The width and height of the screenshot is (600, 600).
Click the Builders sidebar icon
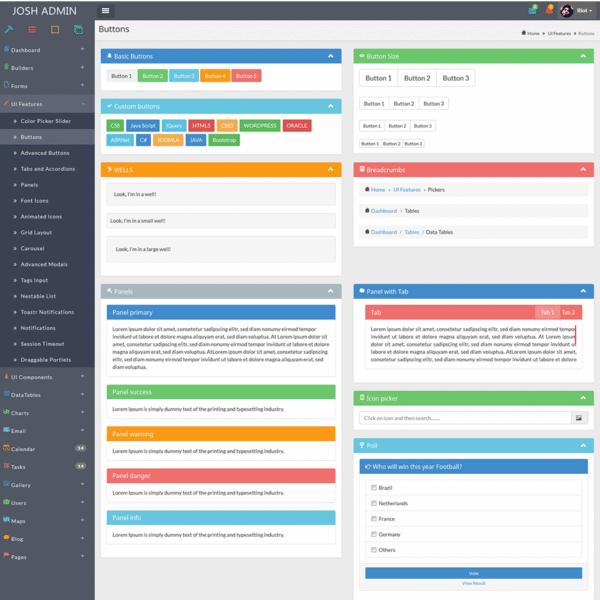point(7,67)
